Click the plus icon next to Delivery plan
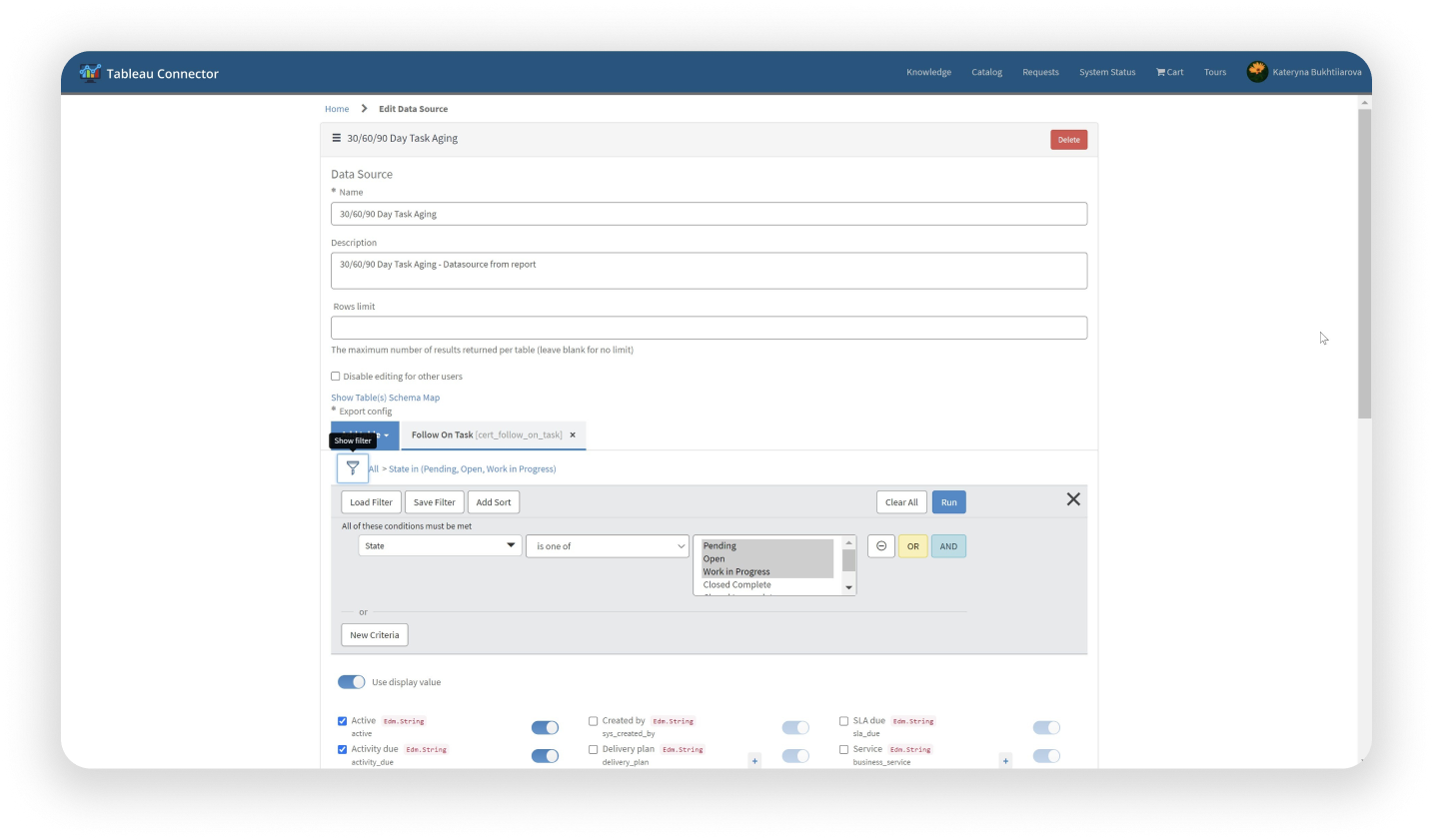The width and height of the screenshot is (1433, 840). [x=754, y=760]
